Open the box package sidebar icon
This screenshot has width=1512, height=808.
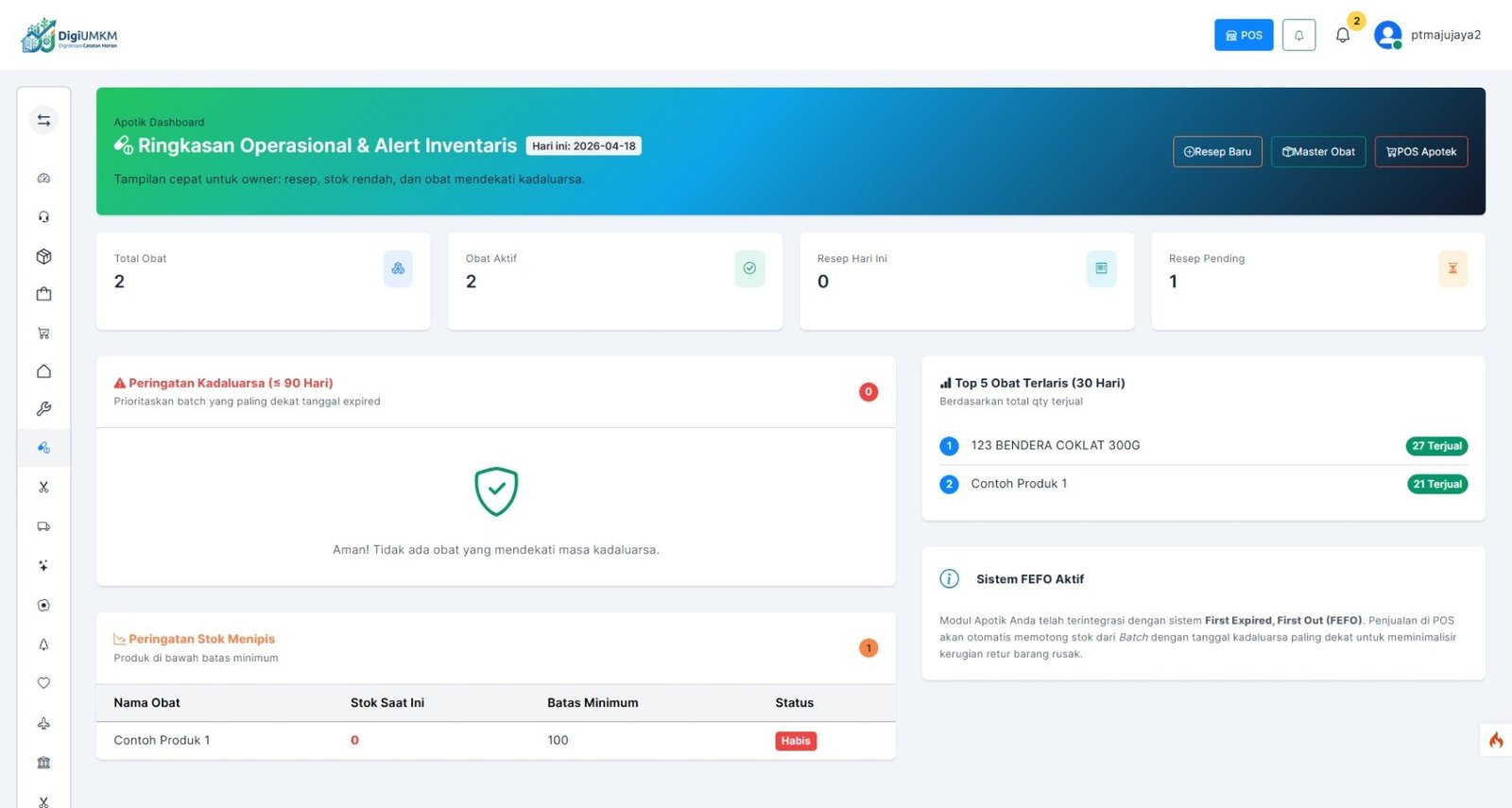[43, 256]
